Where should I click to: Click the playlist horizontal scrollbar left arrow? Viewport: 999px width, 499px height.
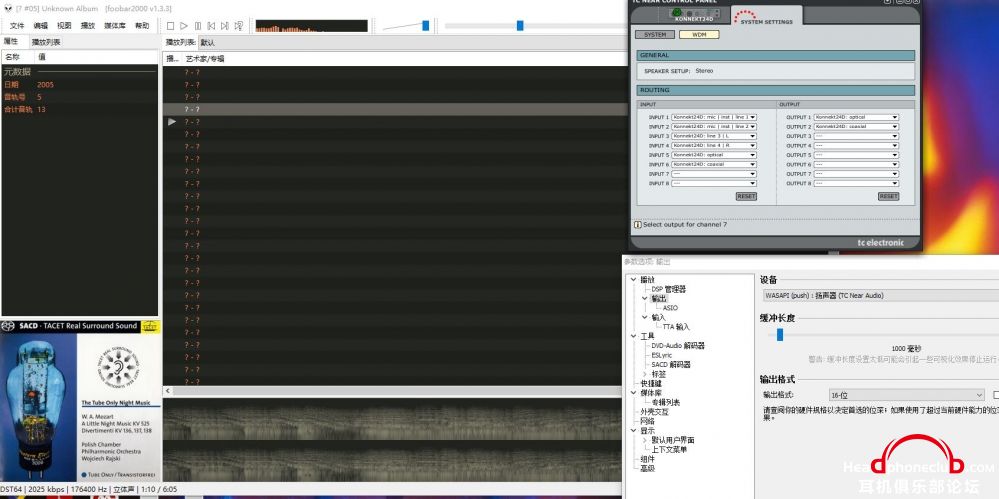point(168,391)
